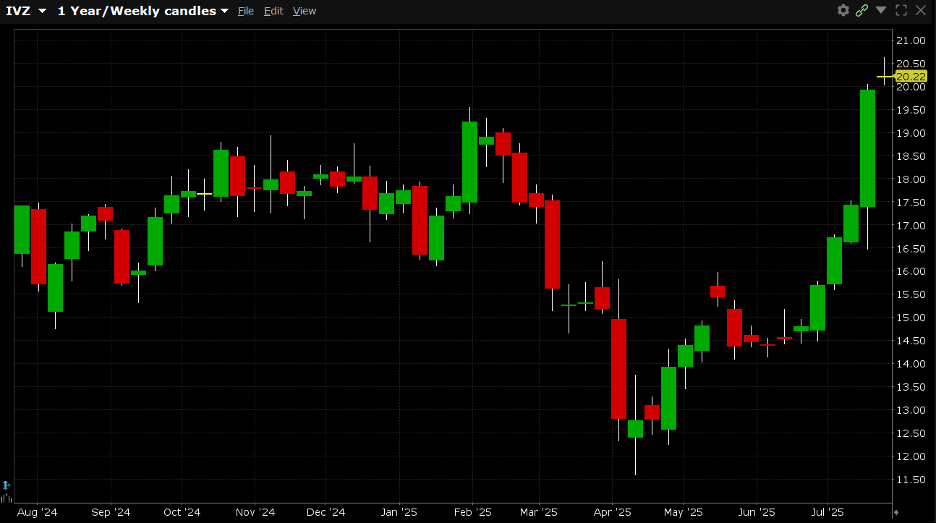Viewport: 936px width, 524px height.
Task: Open the Edit menu
Action: coord(273,11)
